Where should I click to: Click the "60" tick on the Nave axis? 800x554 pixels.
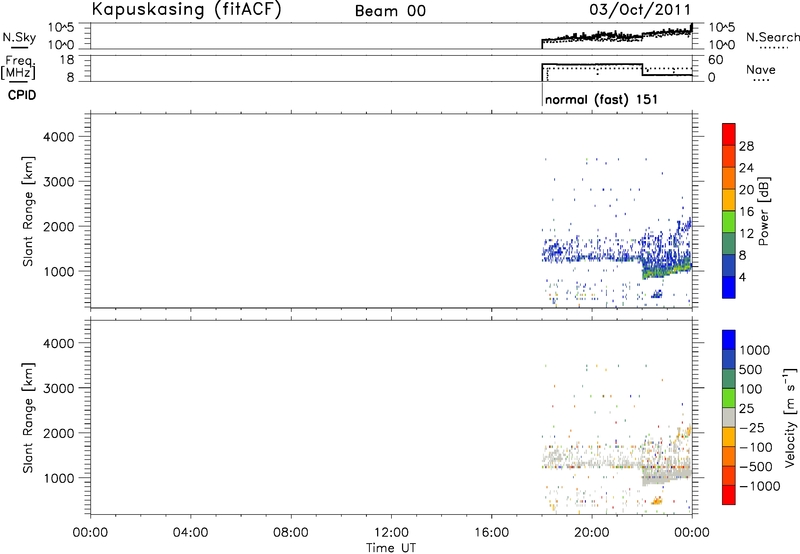click(x=716, y=60)
